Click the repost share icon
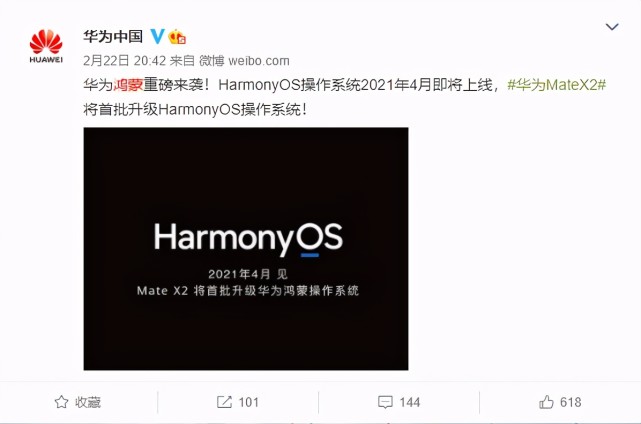This screenshot has width=641, height=424. click(224, 402)
